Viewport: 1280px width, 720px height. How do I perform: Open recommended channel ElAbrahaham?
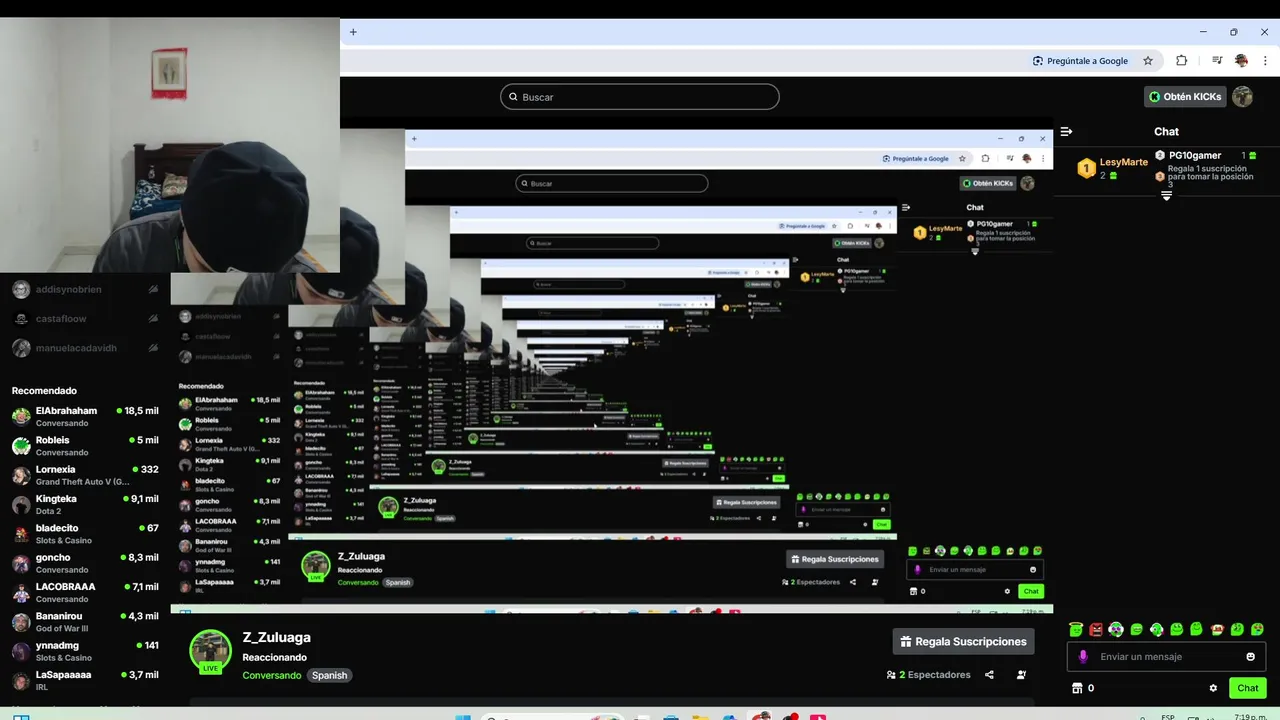point(85,416)
